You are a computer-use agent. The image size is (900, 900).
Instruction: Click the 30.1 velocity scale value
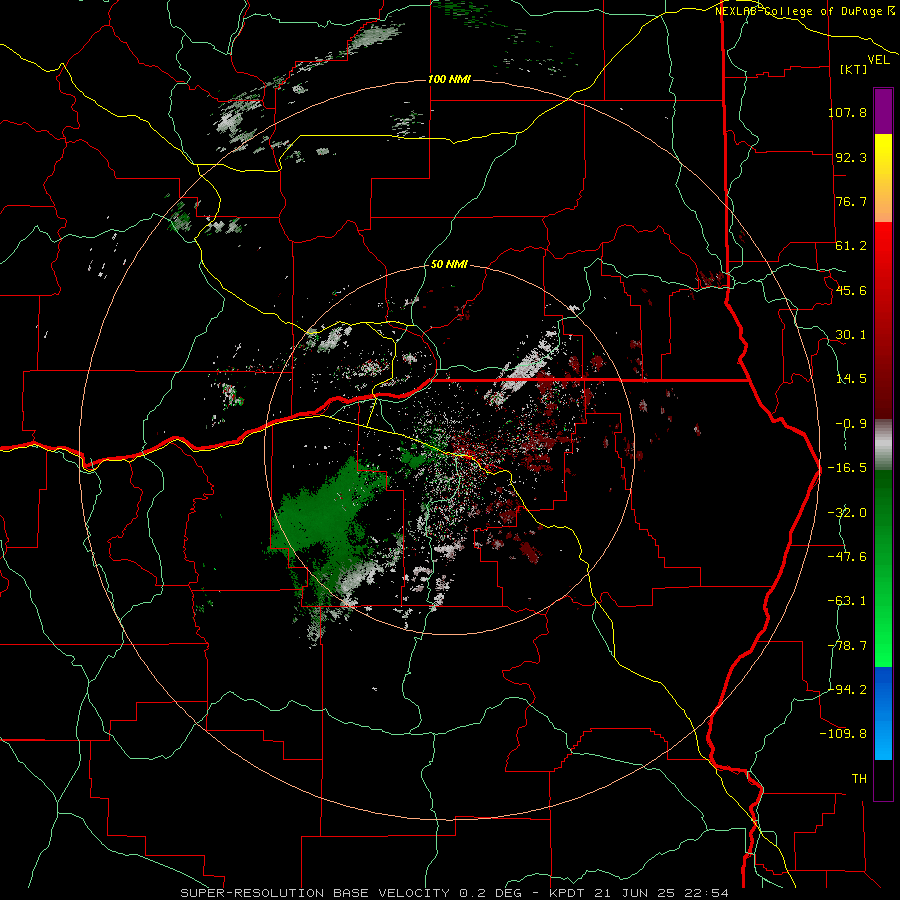coord(851,335)
